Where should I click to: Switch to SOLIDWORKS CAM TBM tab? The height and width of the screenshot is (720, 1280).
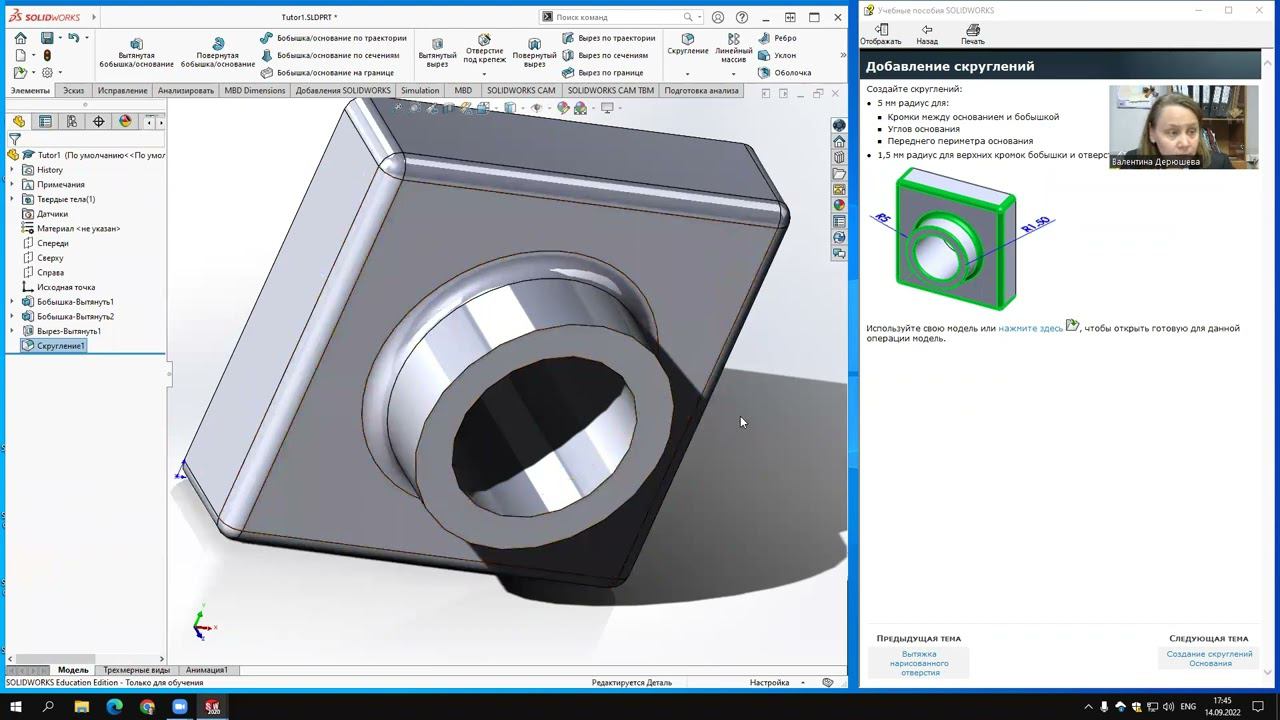pyautogui.click(x=610, y=90)
